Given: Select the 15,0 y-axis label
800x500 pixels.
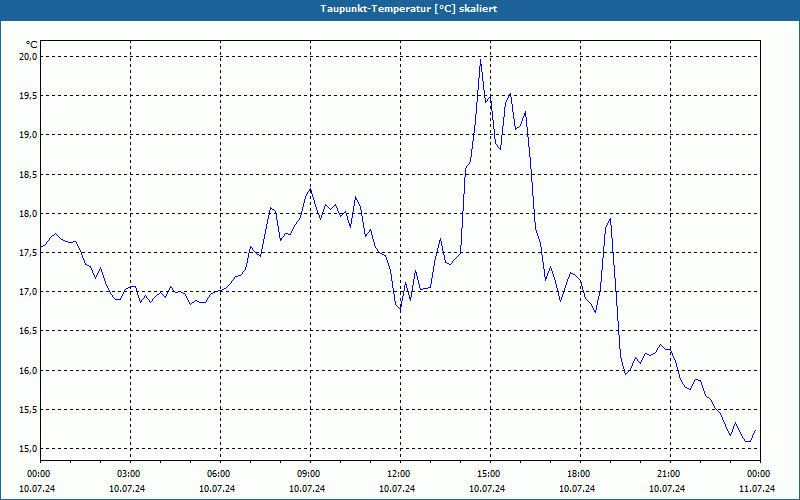Looking at the screenshot, I should [x=28, y=449].
